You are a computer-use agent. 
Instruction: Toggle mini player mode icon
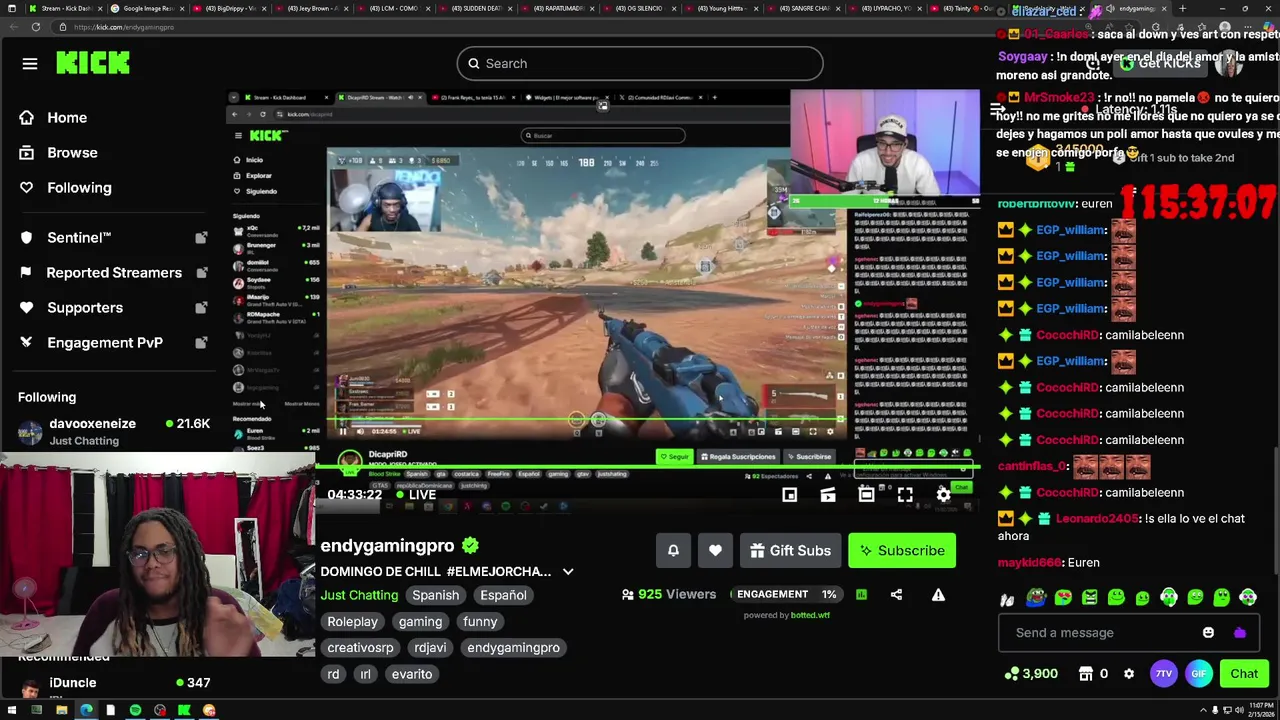789,495
